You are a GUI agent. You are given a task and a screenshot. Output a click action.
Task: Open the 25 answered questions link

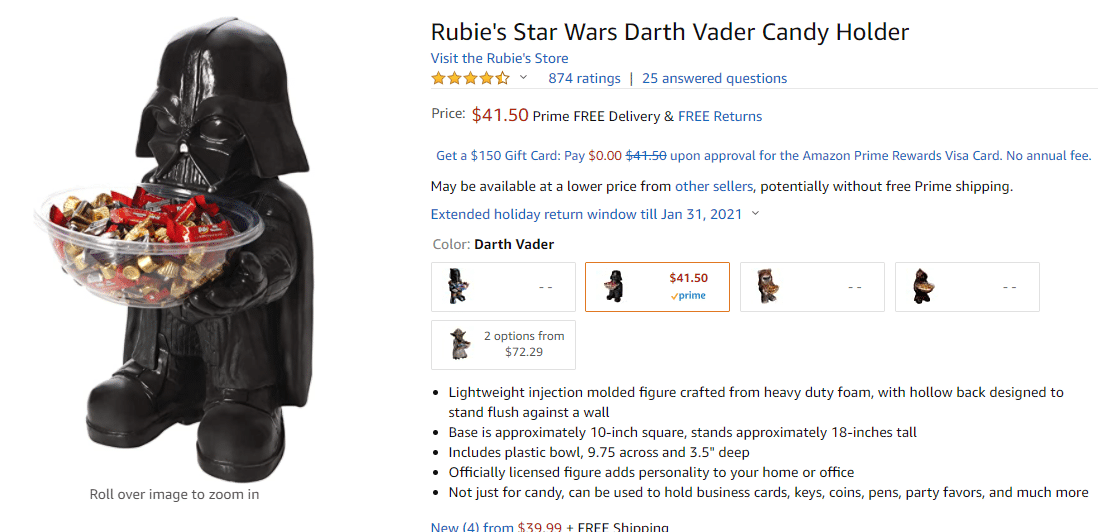pyautogui.click(x=714, y=78)
